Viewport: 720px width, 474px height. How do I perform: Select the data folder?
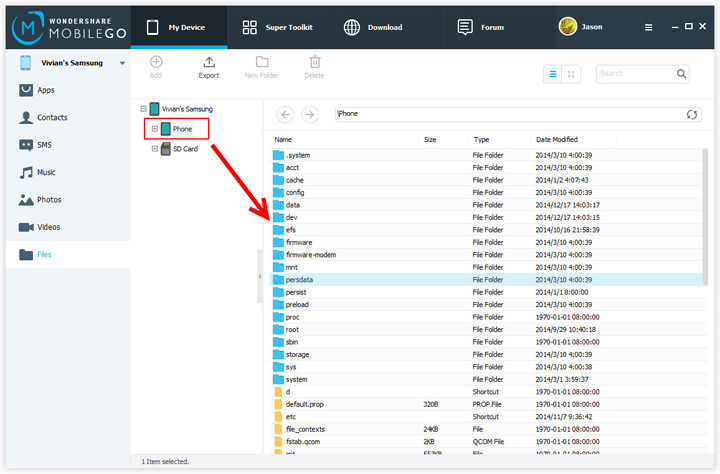click(486, 205)
